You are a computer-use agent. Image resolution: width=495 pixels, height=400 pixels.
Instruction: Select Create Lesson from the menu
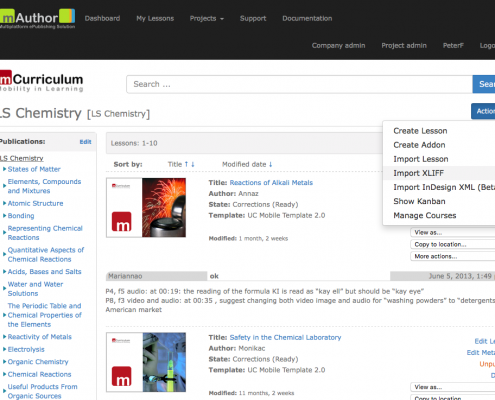click(420, 131)
